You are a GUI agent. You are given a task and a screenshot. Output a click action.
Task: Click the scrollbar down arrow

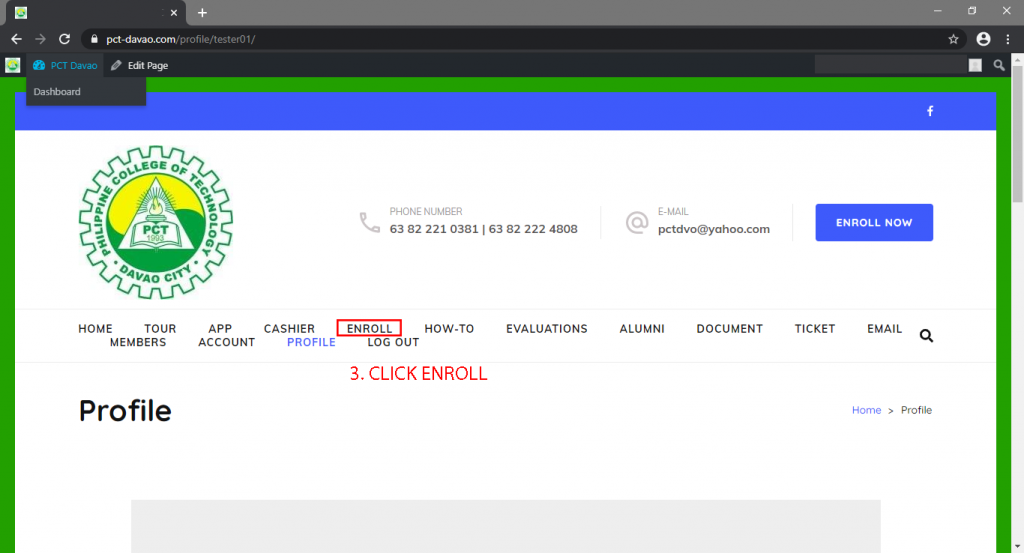pyautogui.click(x=1017, y=546)
